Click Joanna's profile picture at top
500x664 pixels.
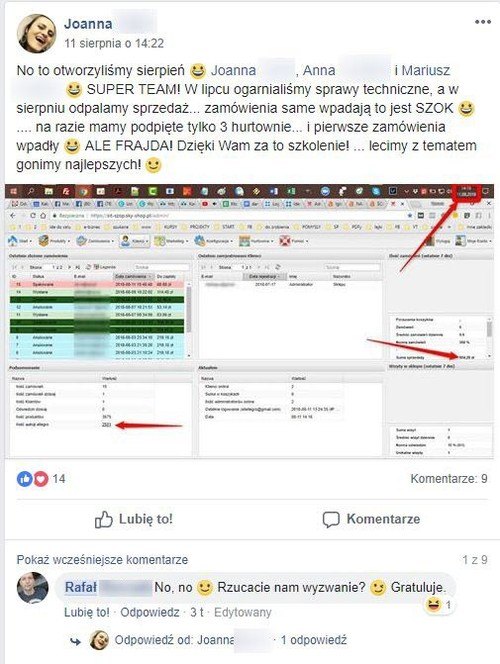(x=36, y=33)
